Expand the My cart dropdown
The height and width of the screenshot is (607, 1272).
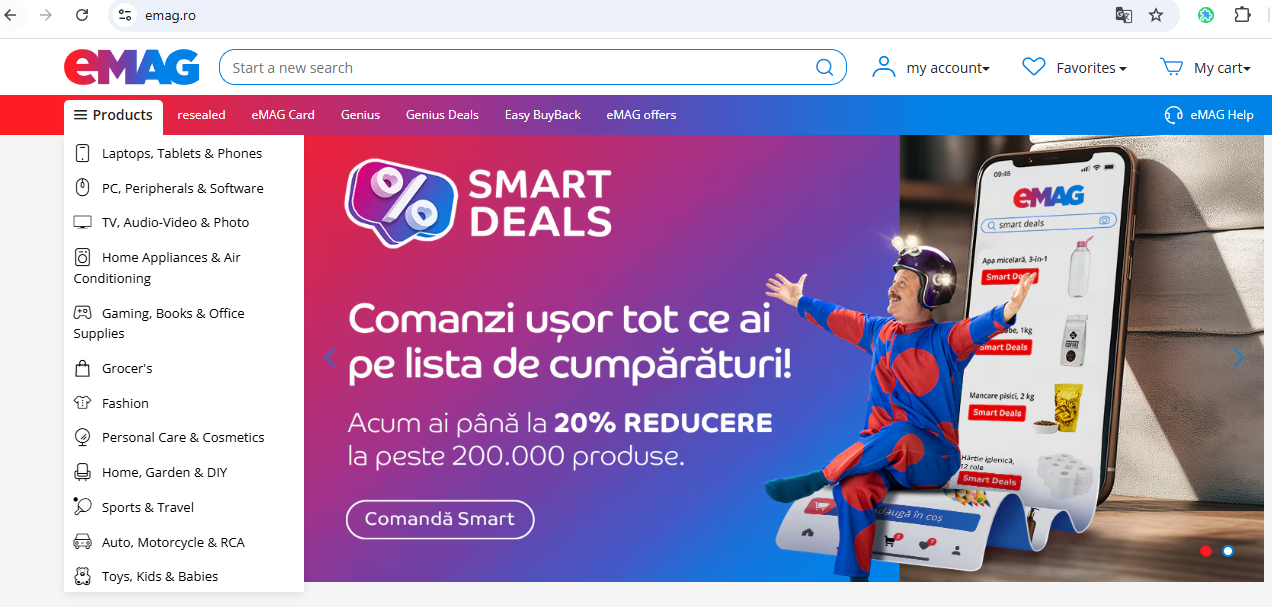click(x=1222, y=68)
